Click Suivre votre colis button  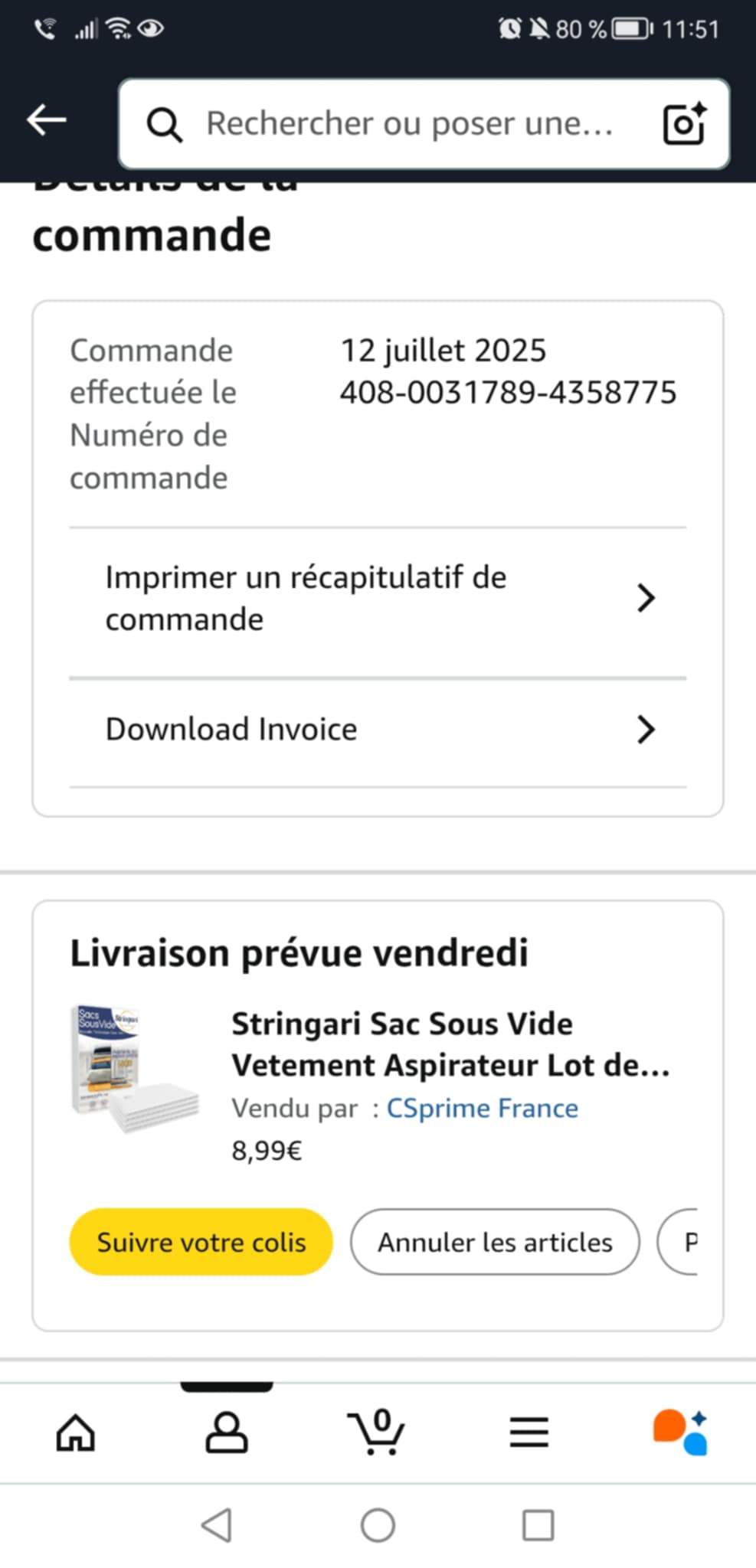(201, 1242)
